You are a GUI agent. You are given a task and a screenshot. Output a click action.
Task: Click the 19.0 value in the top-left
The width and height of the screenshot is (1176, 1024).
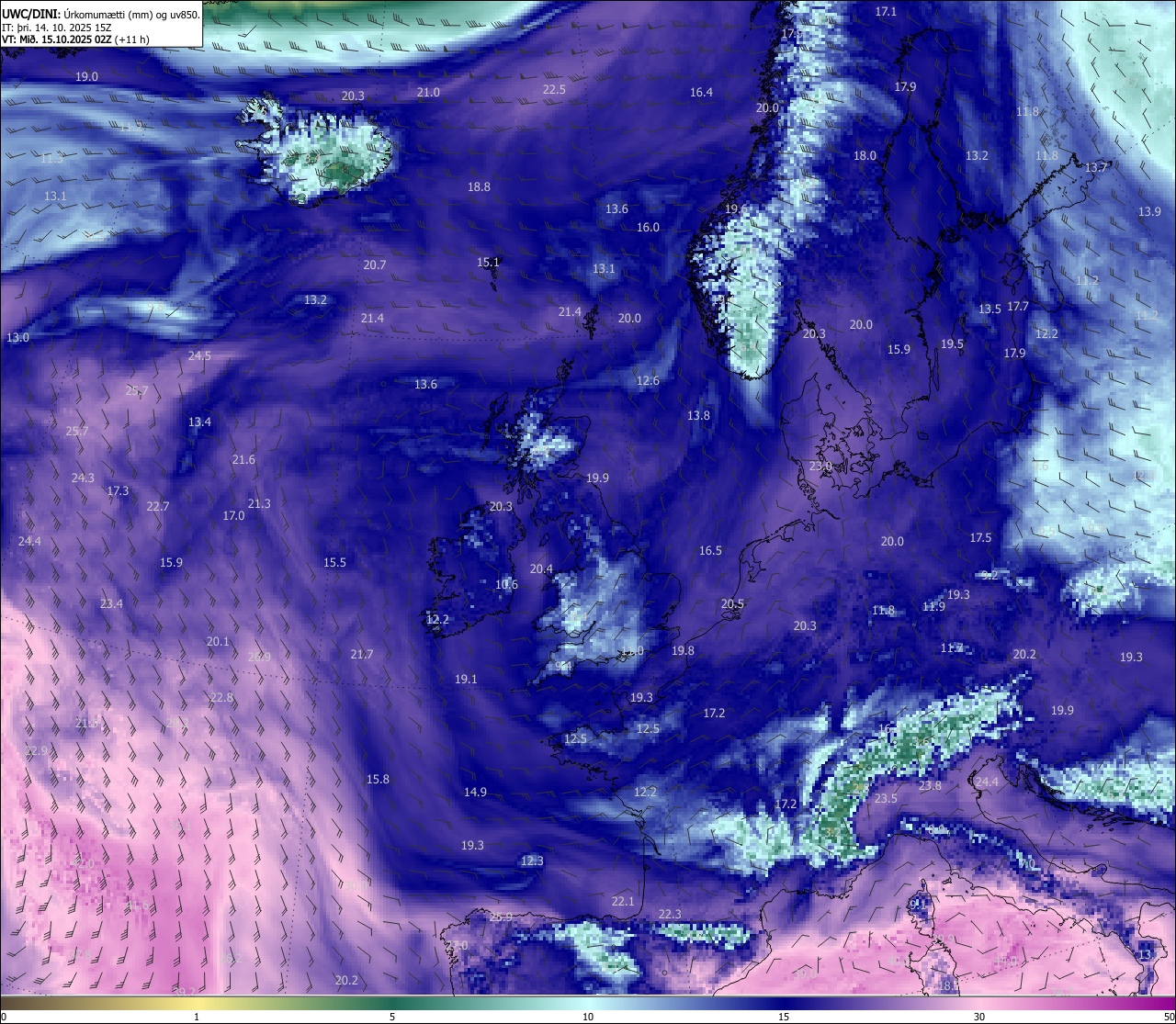(x=86, y=77)
